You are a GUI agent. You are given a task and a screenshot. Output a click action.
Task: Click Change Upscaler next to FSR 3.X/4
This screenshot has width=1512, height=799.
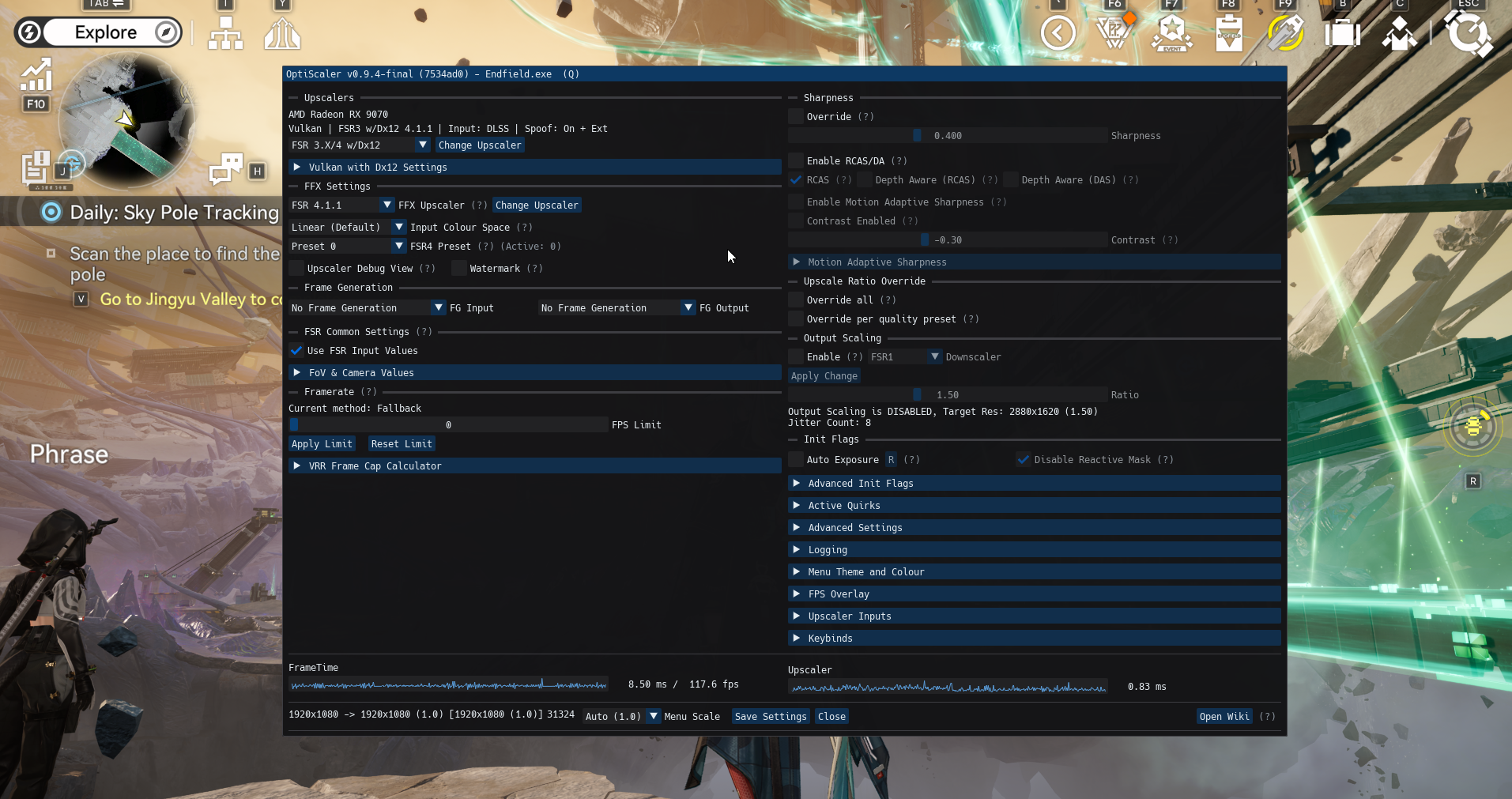pyautogui.click(x=480, y=145)
